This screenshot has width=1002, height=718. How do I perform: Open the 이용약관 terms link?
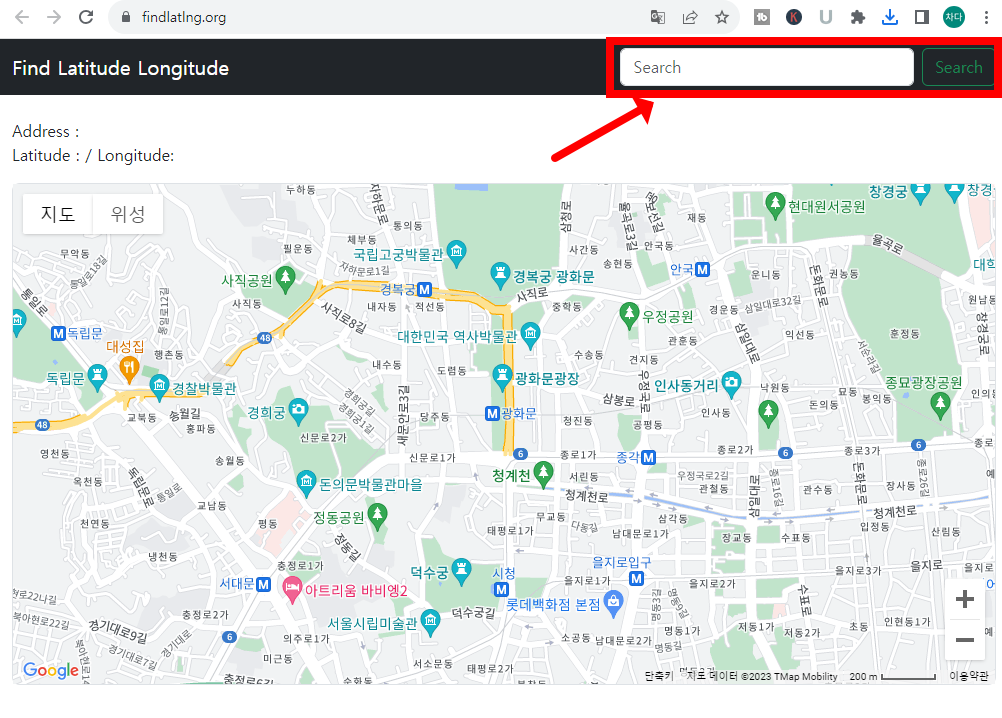969,676
